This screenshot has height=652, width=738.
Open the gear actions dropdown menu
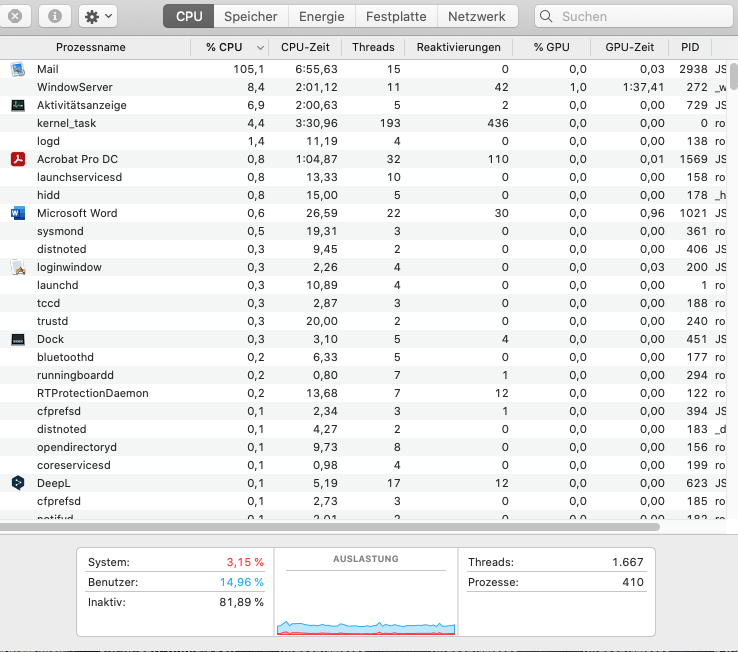pyautogui.click(x=97, y=17)
